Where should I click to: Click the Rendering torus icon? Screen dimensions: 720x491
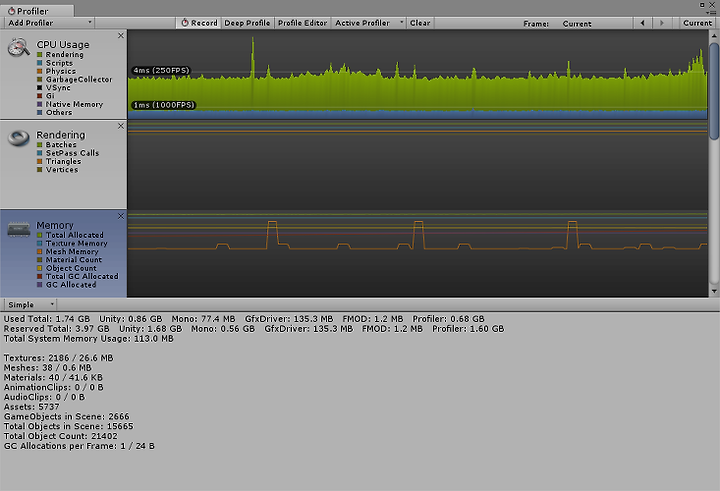18,138
